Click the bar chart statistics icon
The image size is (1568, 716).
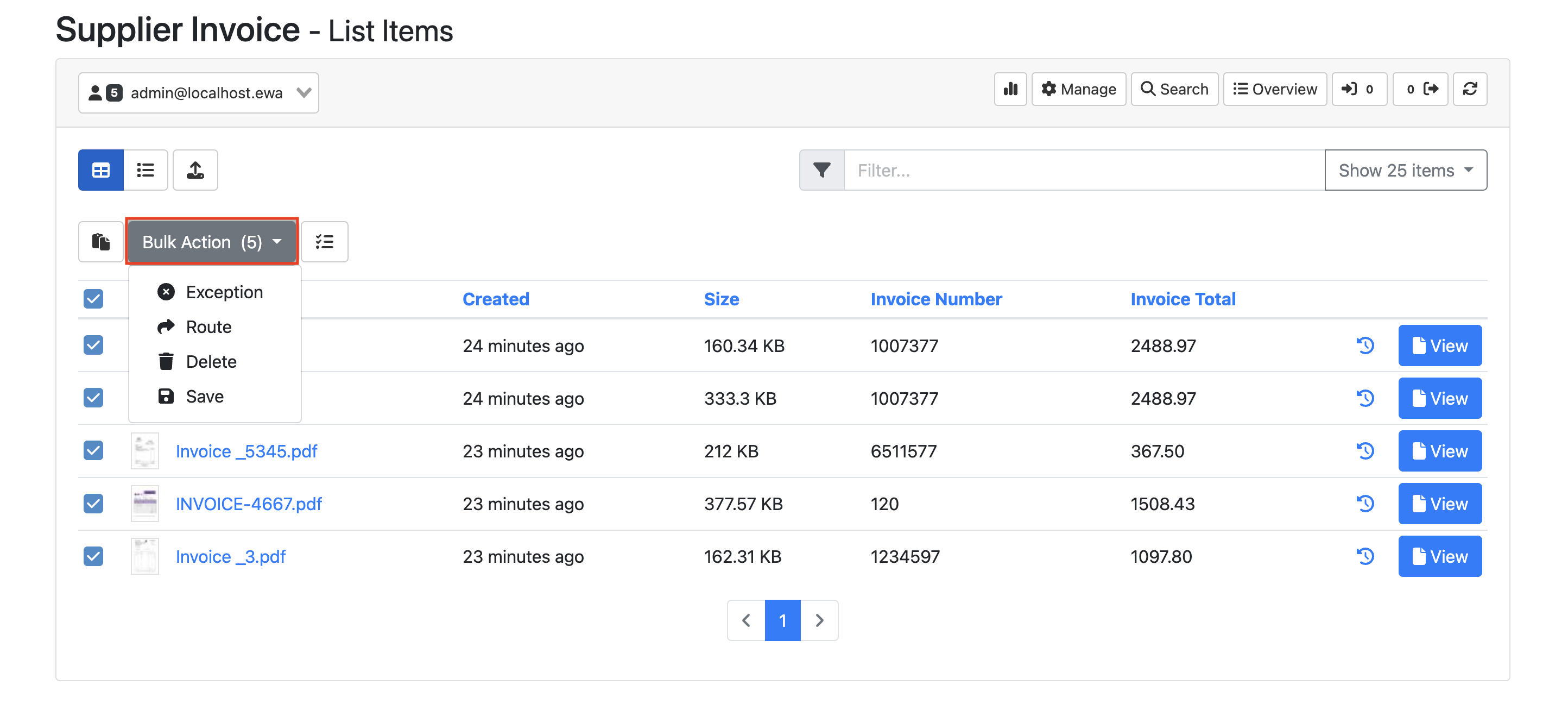(1010, 90)
